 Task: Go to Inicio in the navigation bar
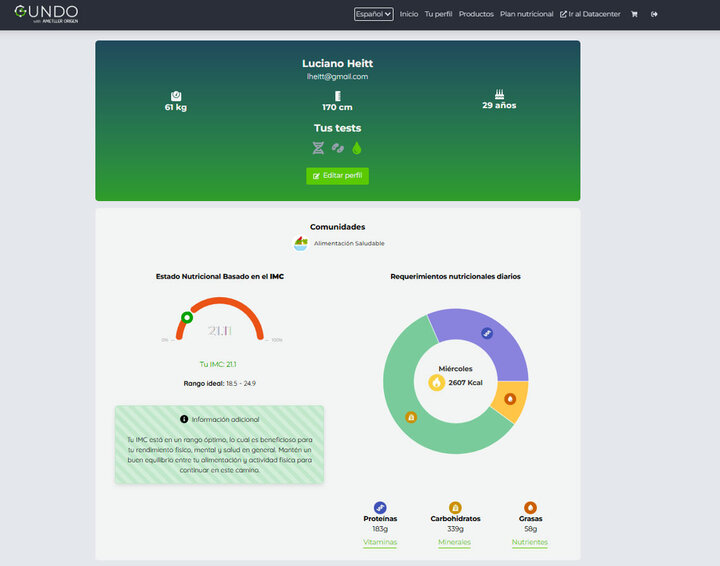click(409, 14)
